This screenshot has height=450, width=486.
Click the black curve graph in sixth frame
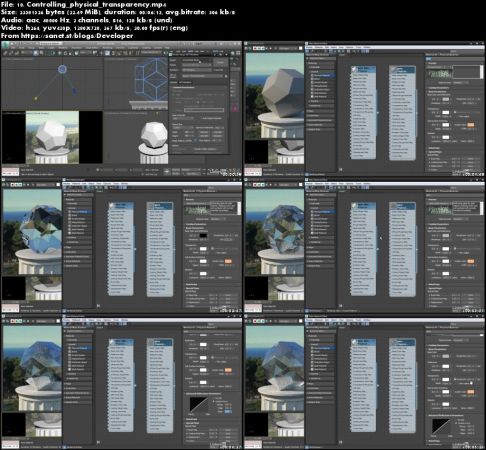441,427
